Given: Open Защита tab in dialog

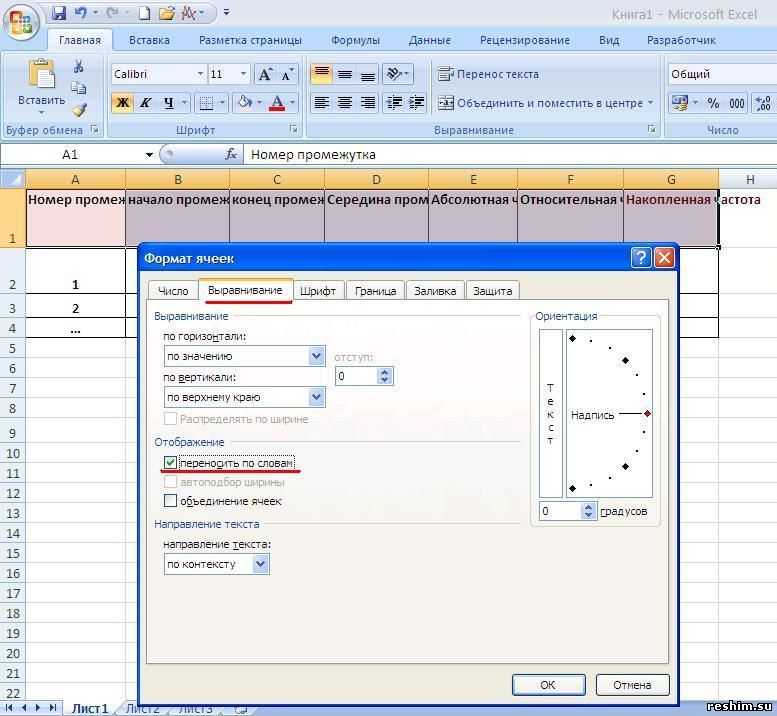Looking at the screenshot, I should pyautogui.click(x=492, y=291).
